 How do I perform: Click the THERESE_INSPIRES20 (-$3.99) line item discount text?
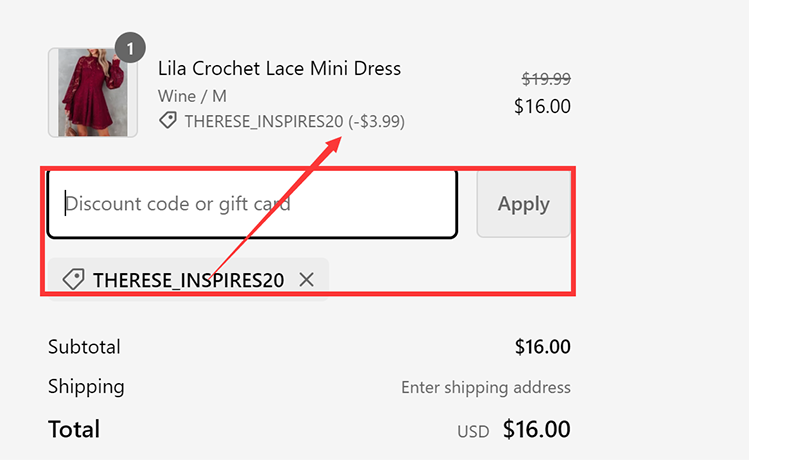[295, 121]
